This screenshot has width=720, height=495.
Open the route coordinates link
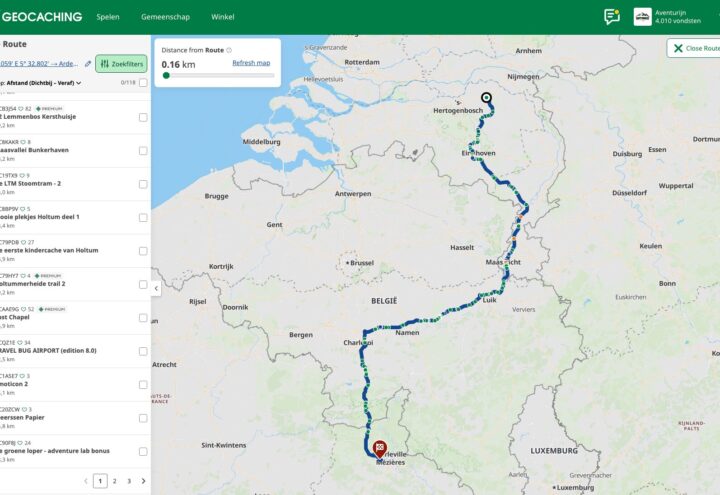[39, 64]
